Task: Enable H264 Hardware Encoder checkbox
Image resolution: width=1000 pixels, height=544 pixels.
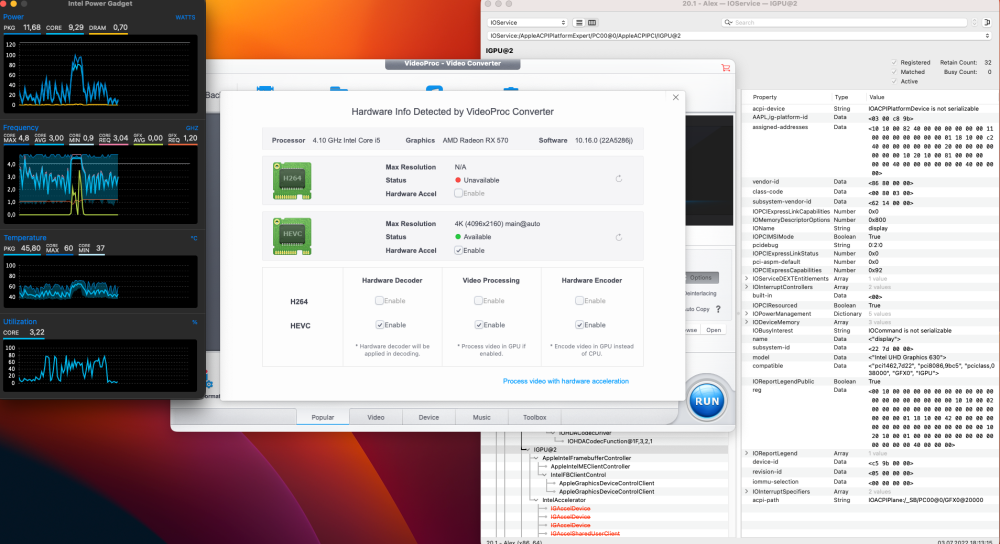Action: (580, 300)
